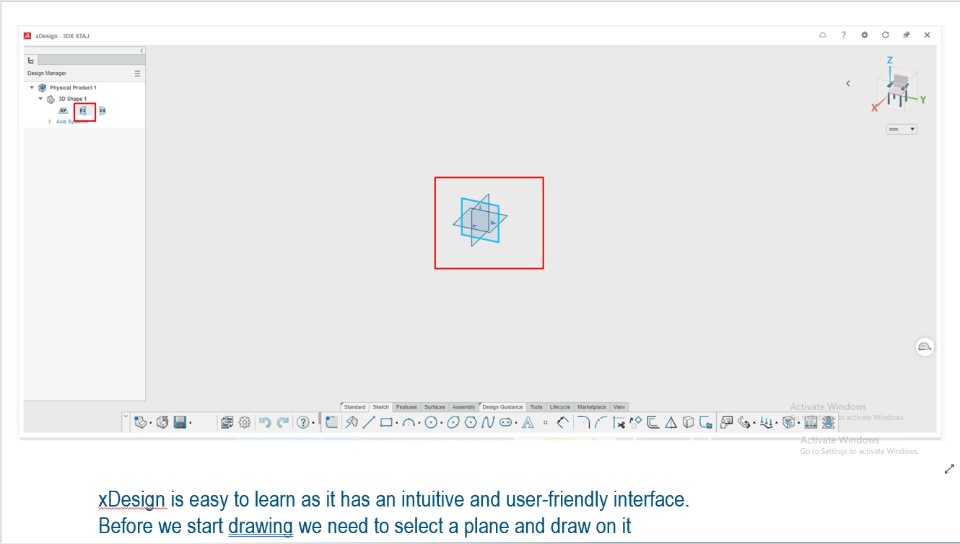Viewport: 960px width, 544px height.
Task: Open the mm units dropdown
Action: pos(901,129)
